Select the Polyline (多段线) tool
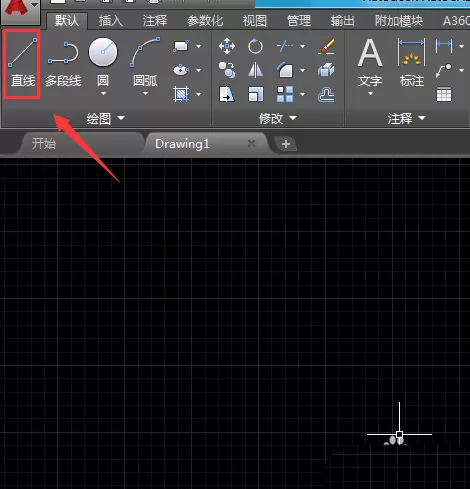Image resolution: width=470 pixels, height=489 pixels. pyautogui.click(x=63, y=63)
